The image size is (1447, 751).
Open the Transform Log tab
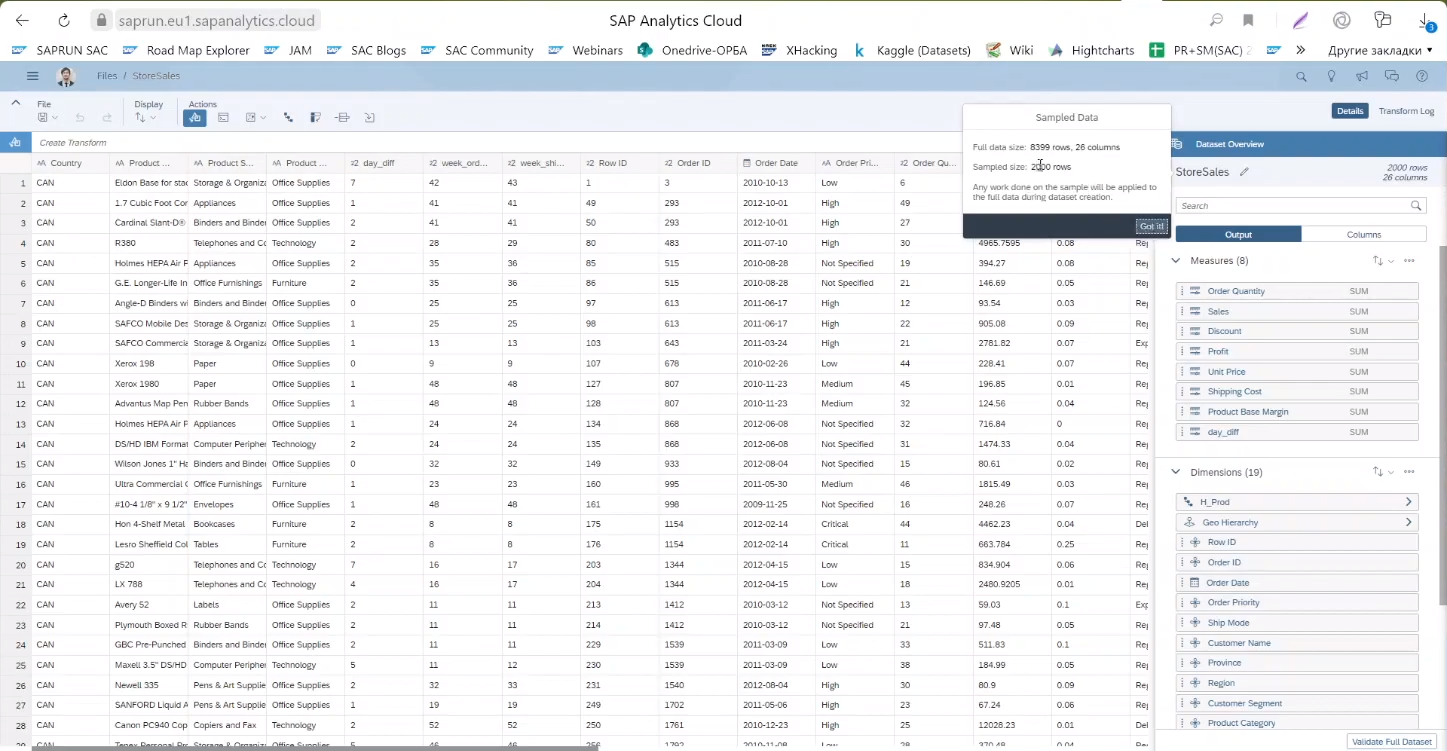point(1406,111)
